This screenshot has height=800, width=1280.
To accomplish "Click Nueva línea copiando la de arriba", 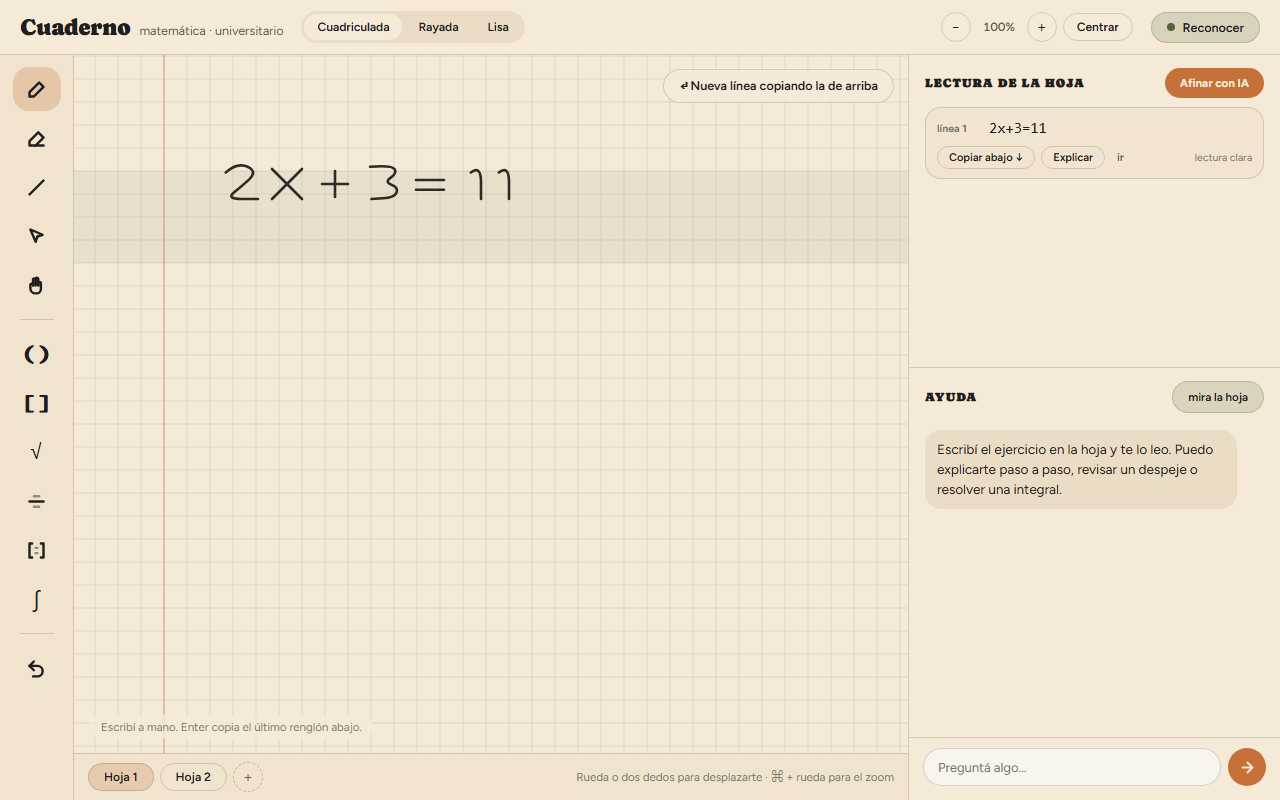I will (x=778, y=86).
